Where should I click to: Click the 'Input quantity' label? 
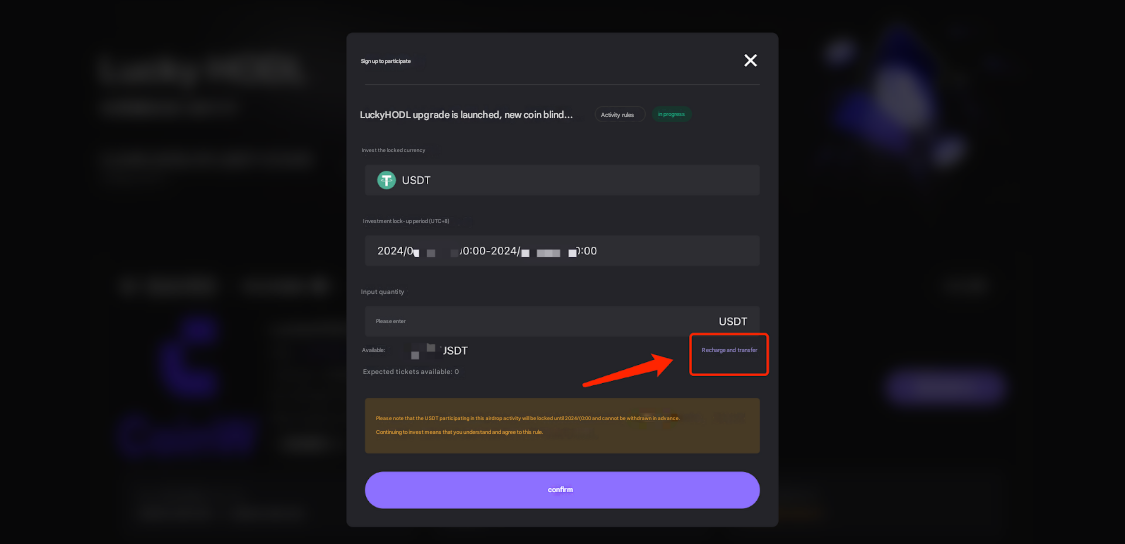point(382,292)
